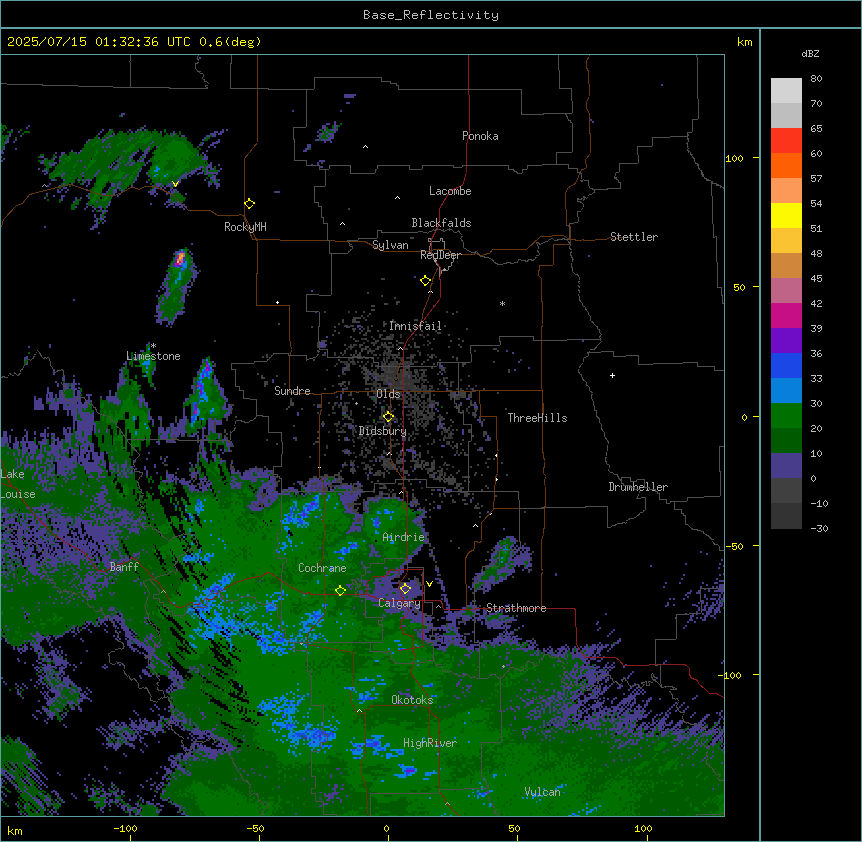Click the yellow V marker in northwest echoes
The image size is (862, 842).
(175, 184)
